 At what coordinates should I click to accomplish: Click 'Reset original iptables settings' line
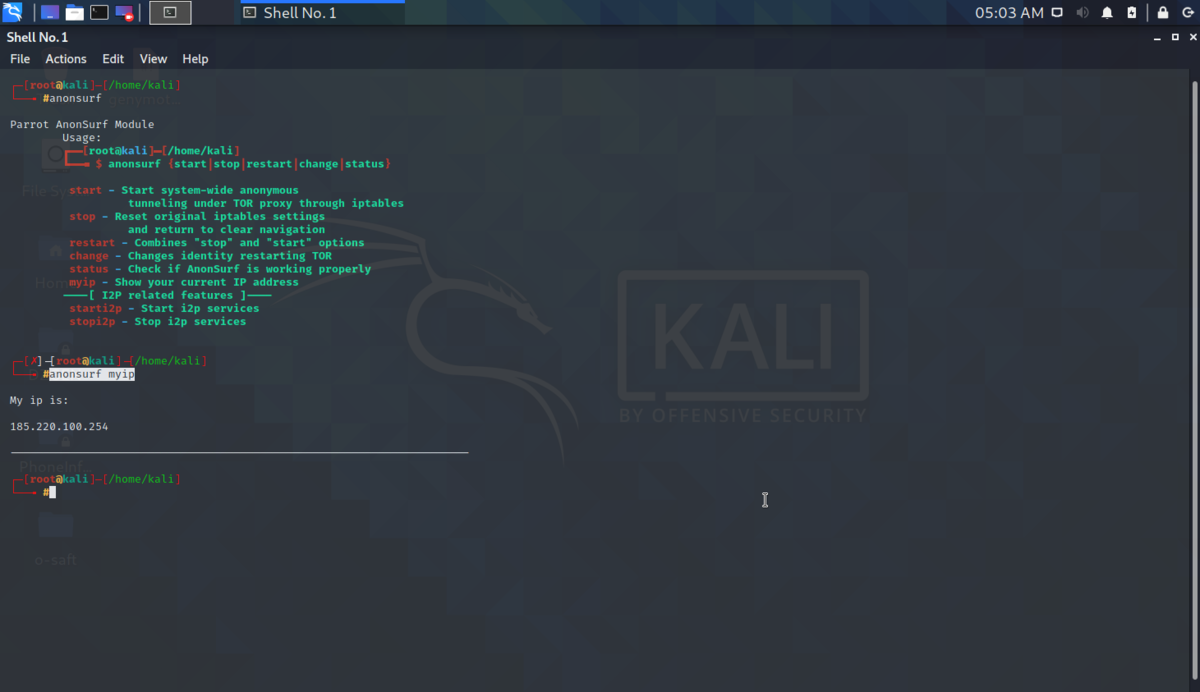(x=220, y=216)
